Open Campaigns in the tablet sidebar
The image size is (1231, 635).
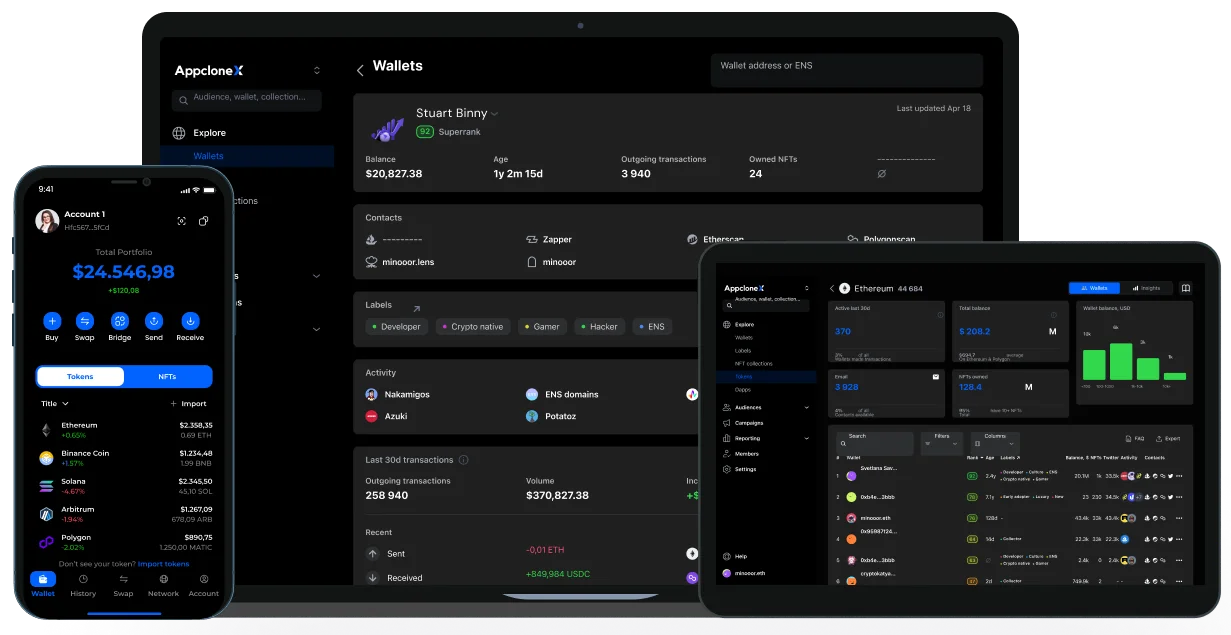pos(749,423)
